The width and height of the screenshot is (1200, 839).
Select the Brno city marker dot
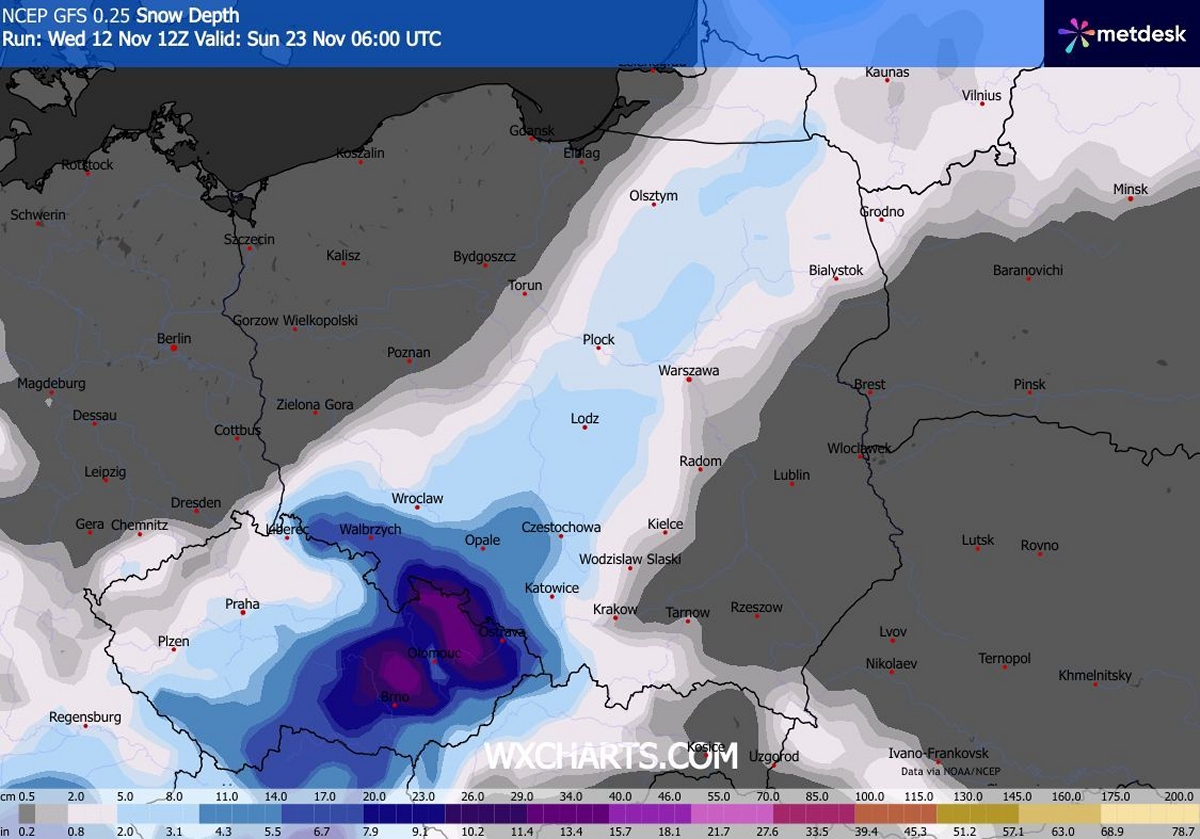(x=394, y=706)
